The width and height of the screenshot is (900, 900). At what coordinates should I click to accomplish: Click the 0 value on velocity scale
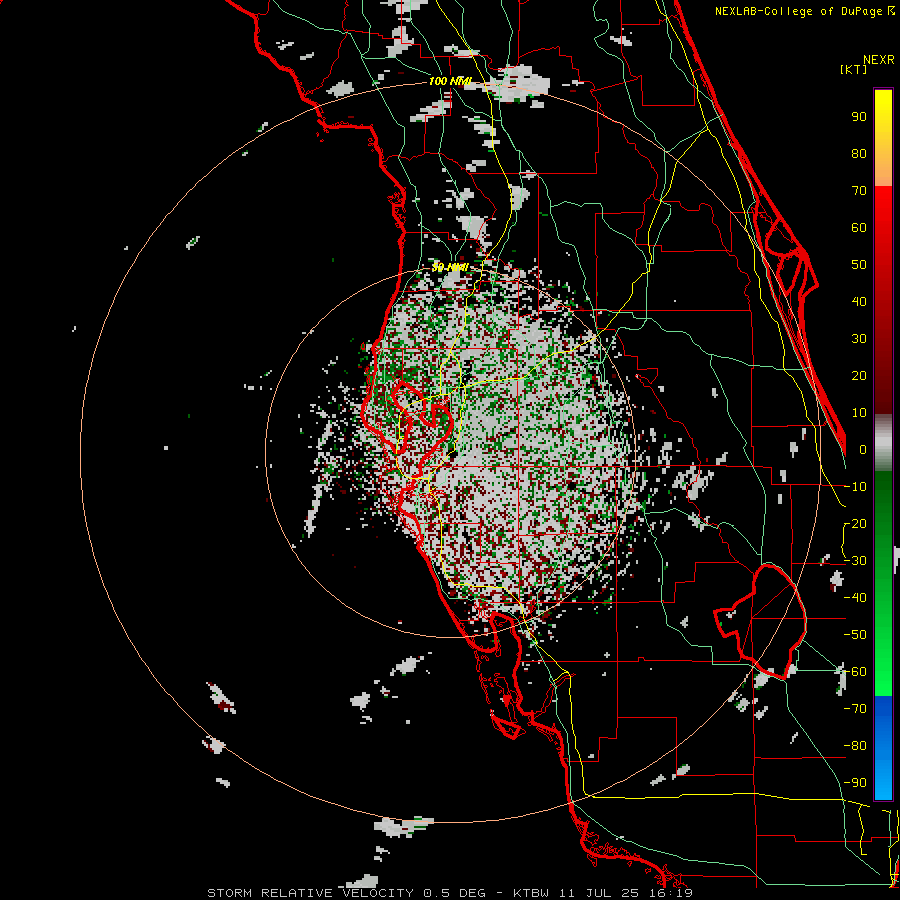coord(863,449)
